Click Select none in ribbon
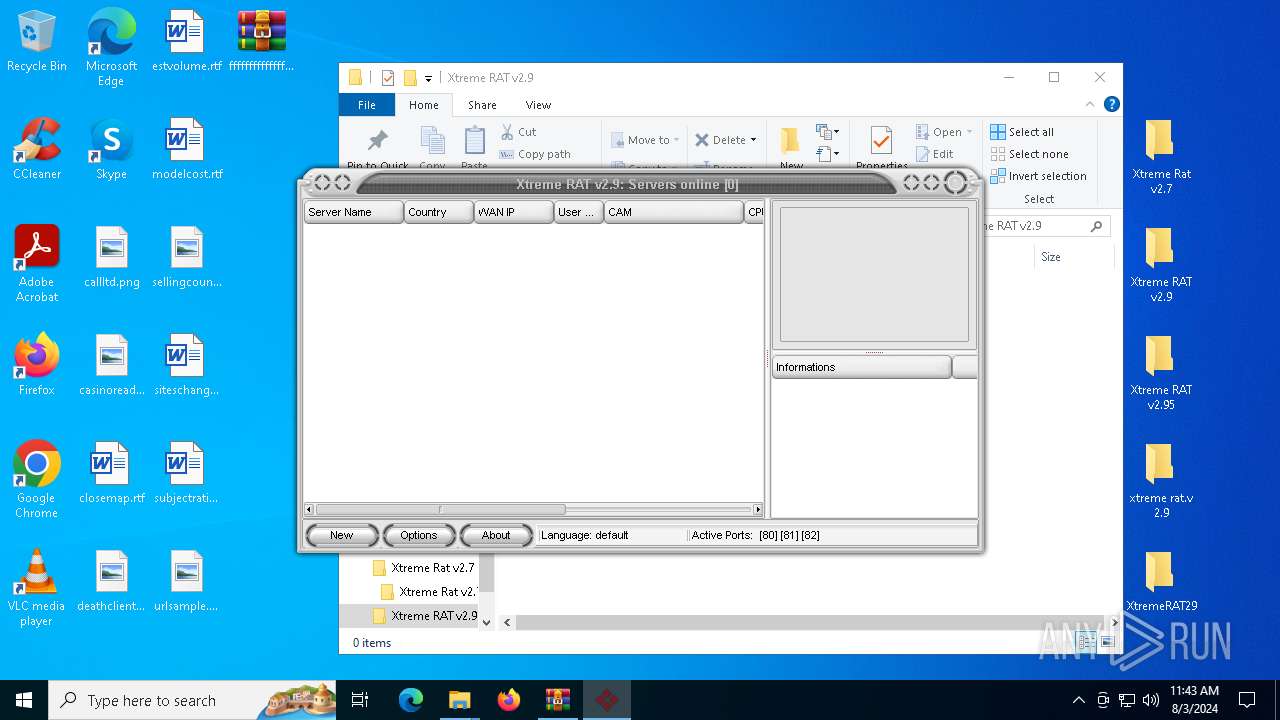Screen dimensions: 1280x720 (1030, 154)
